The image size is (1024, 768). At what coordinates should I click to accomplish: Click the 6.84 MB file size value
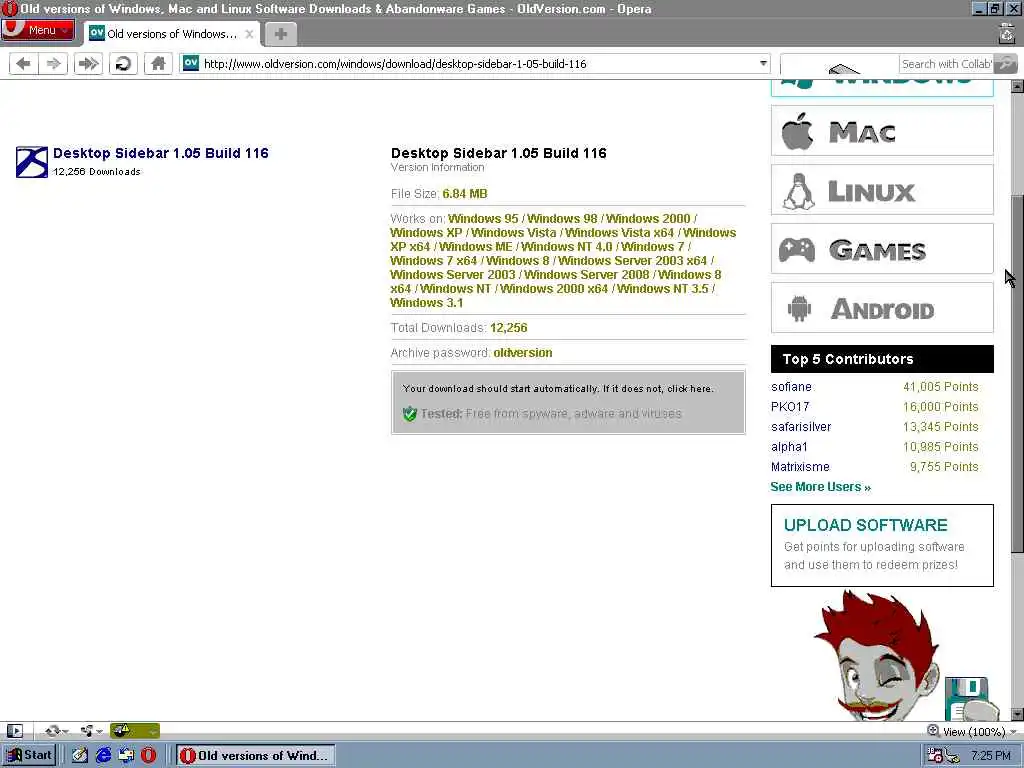point(464,194)
